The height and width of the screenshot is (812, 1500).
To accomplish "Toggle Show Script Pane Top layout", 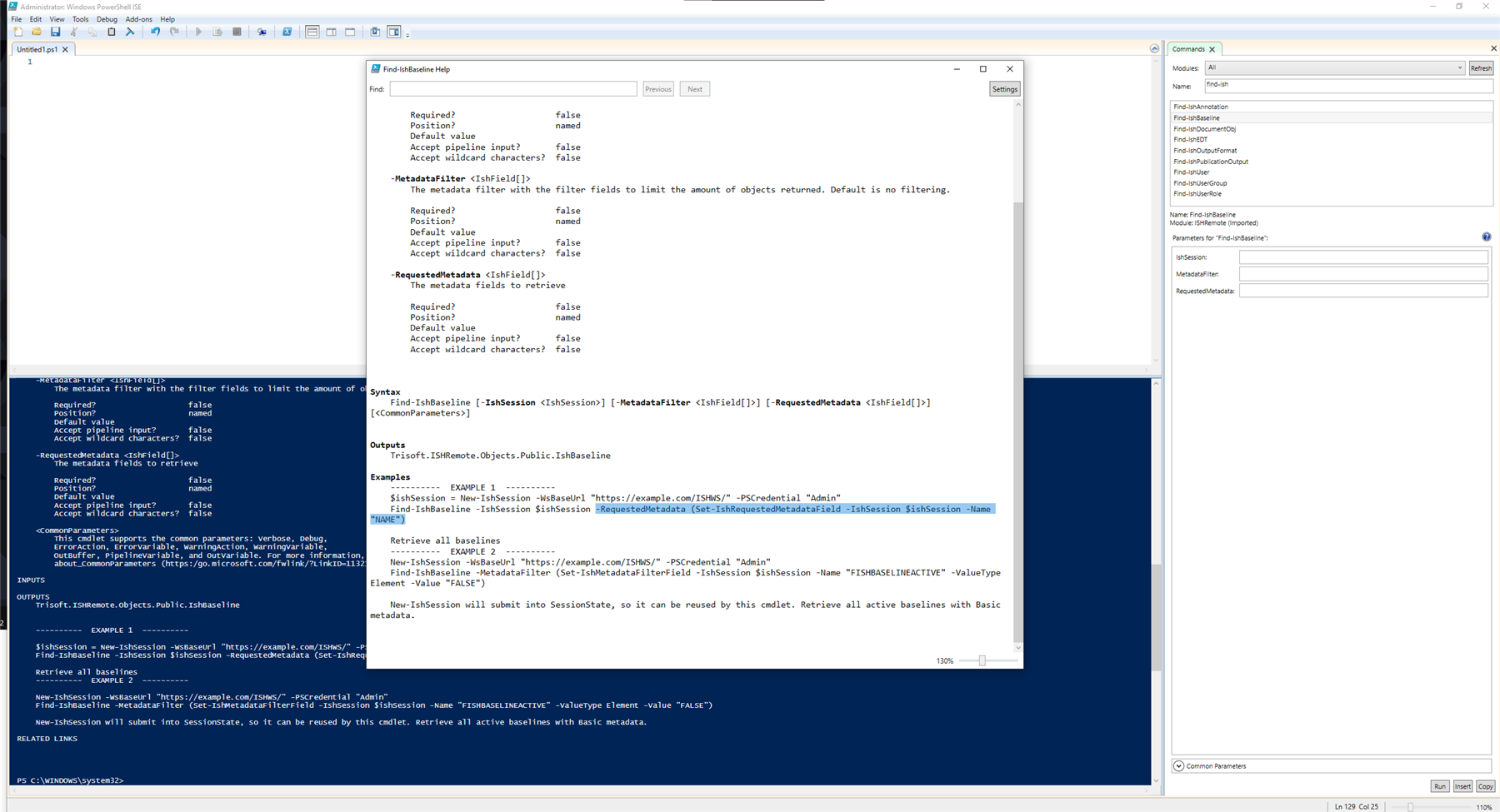I will pos(312,32).
